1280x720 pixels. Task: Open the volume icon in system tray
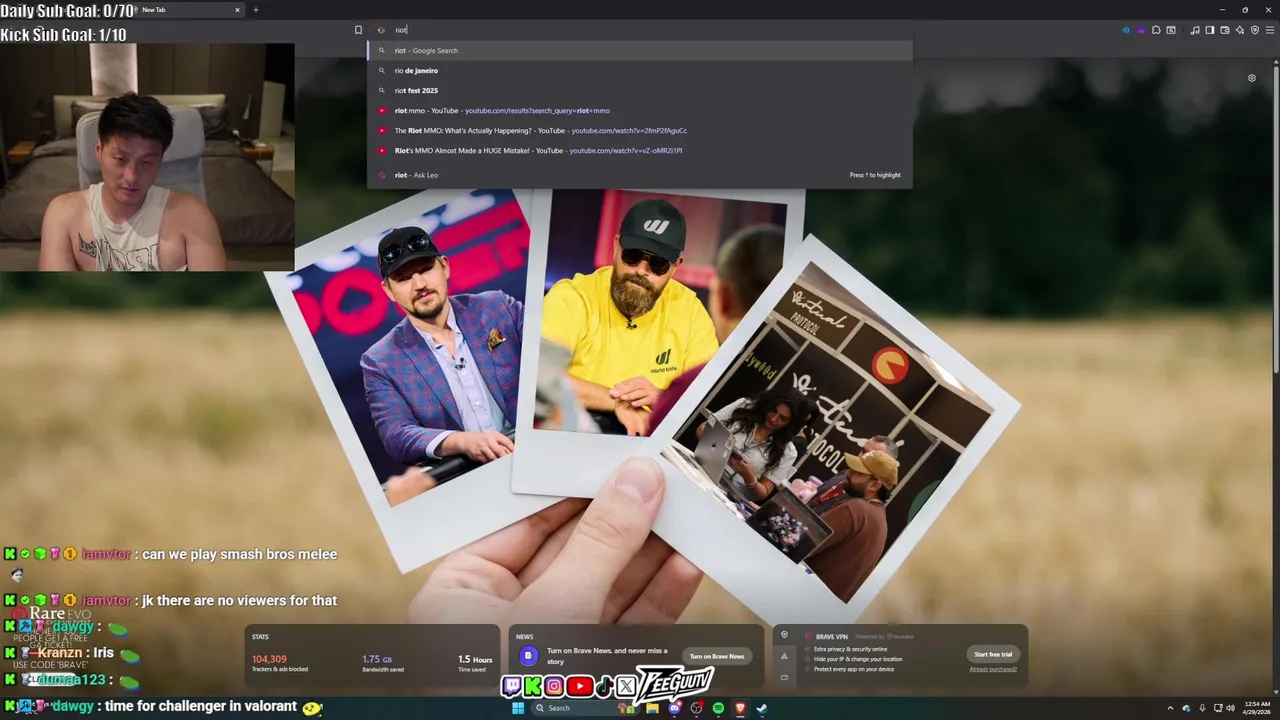pyautogui.click(x=1230, y=708)
